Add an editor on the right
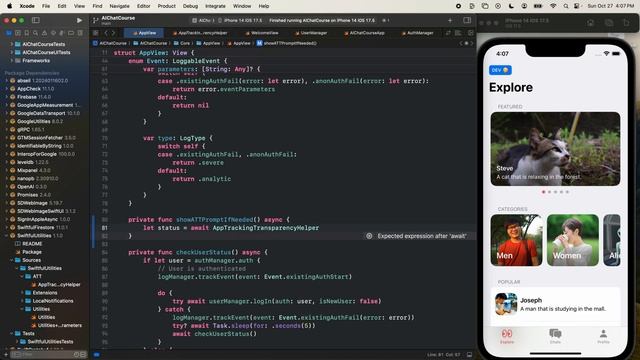The width and height of the screenshot is (640, 360). coord(471,33)
